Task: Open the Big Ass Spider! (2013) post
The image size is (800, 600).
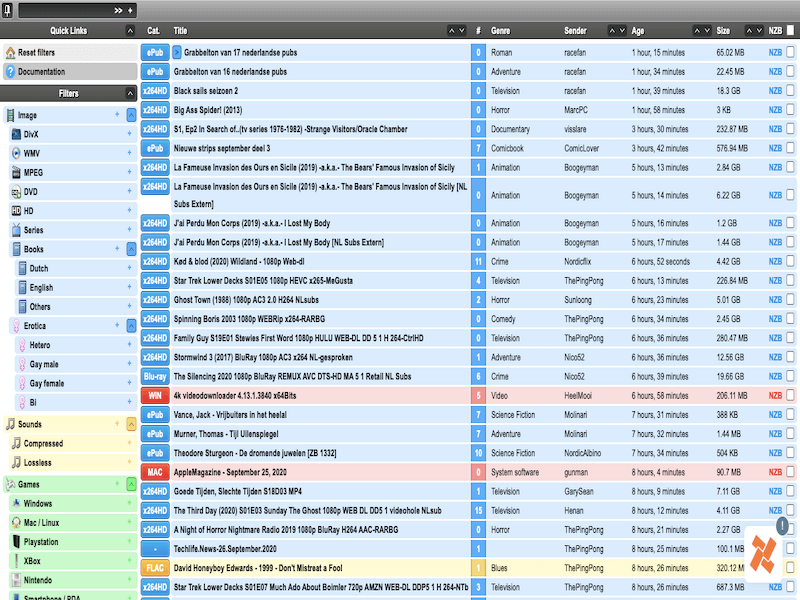Action: (207, 110)
